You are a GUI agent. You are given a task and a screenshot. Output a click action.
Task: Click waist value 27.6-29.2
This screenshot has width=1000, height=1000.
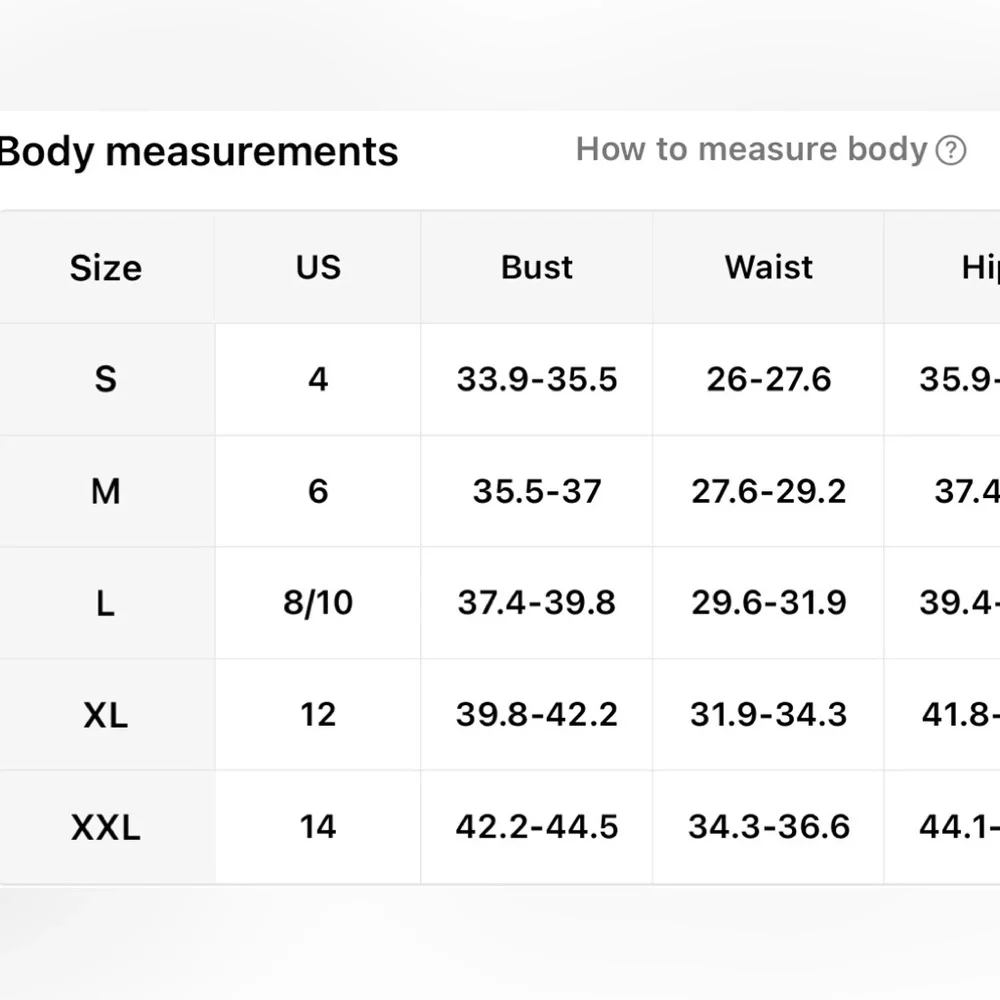pos(769,491)
